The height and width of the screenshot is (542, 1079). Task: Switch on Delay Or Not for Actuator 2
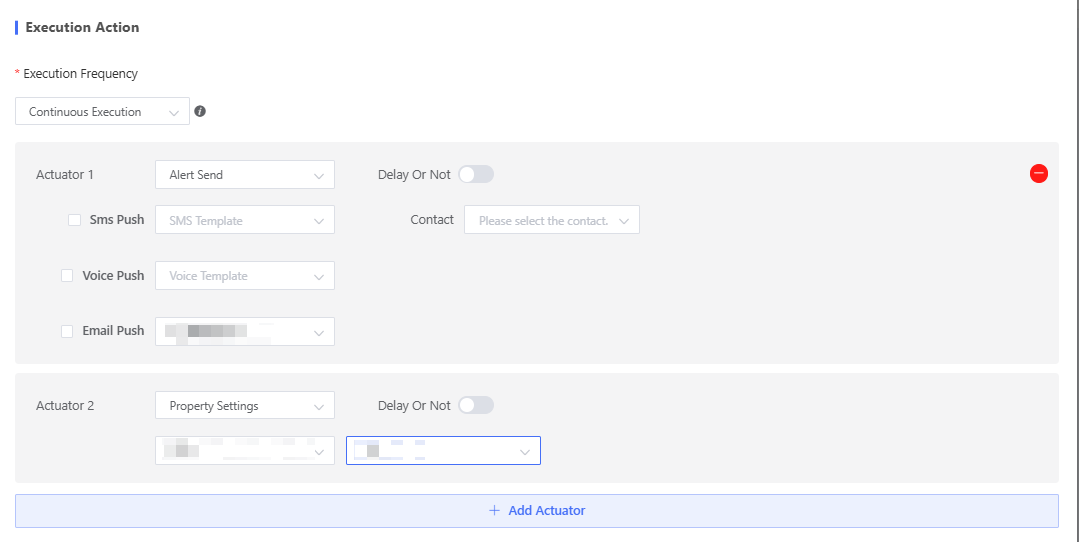point(476,406)
